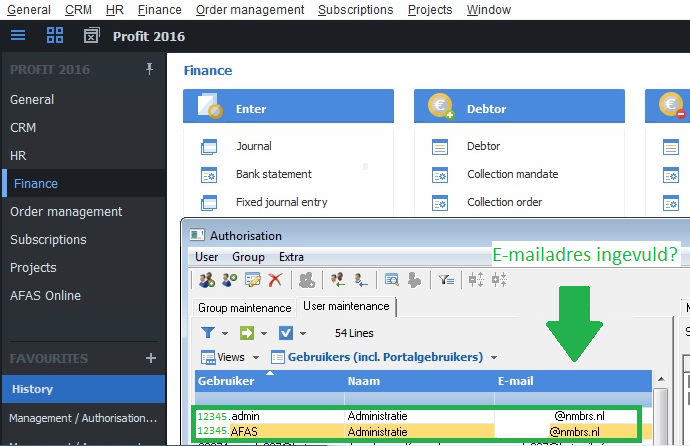The height and width of the screenshot is (446, 690).
Task: Open the CRM menu in the menu bar
Action: [78, 10]
